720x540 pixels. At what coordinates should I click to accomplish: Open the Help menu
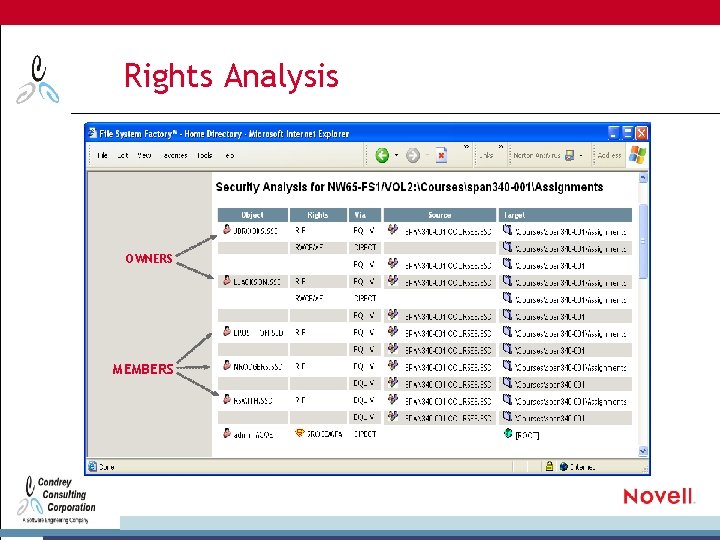(x=229, y=156)
